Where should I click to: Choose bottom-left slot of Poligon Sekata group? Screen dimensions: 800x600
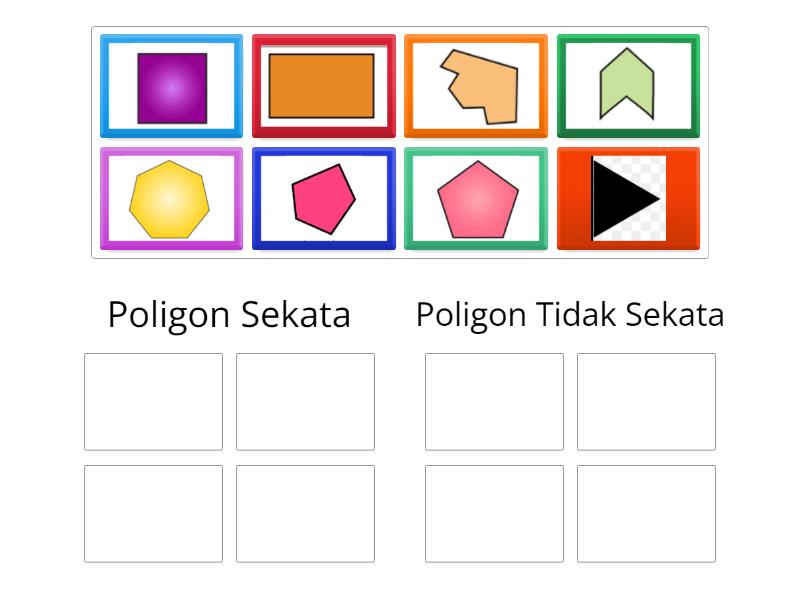tap(153, 514)
